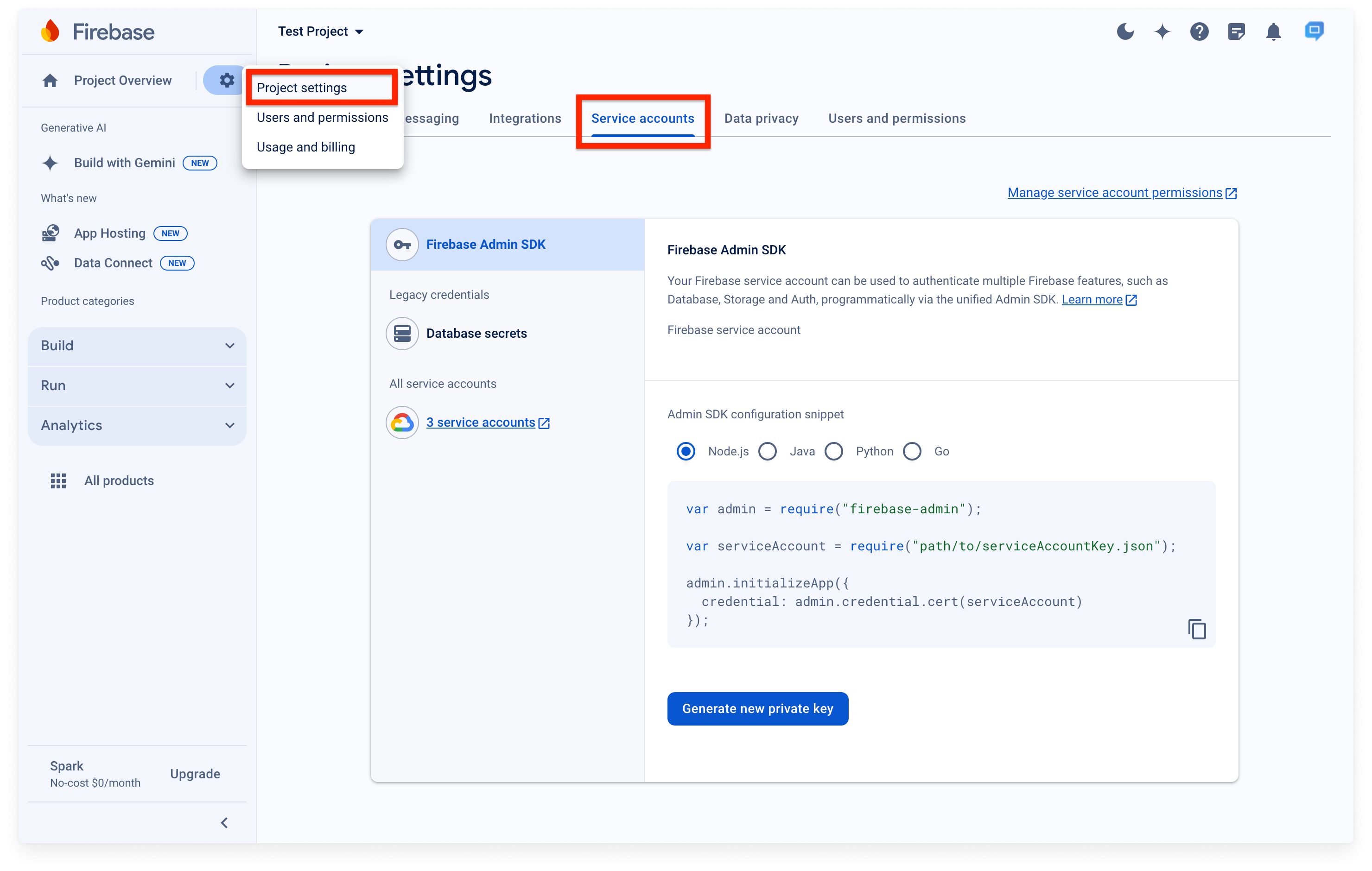Screen dimensions: 1372x871
Task: Copy the Admin SDK configuration snippet
Action: tap(1196, 629)
